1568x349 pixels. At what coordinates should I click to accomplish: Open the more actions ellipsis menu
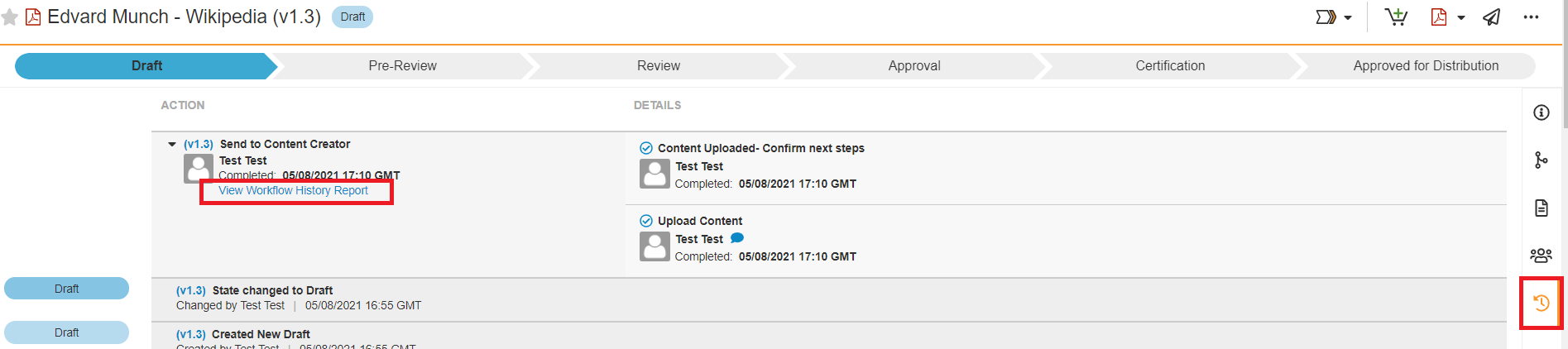[1531, 17]
